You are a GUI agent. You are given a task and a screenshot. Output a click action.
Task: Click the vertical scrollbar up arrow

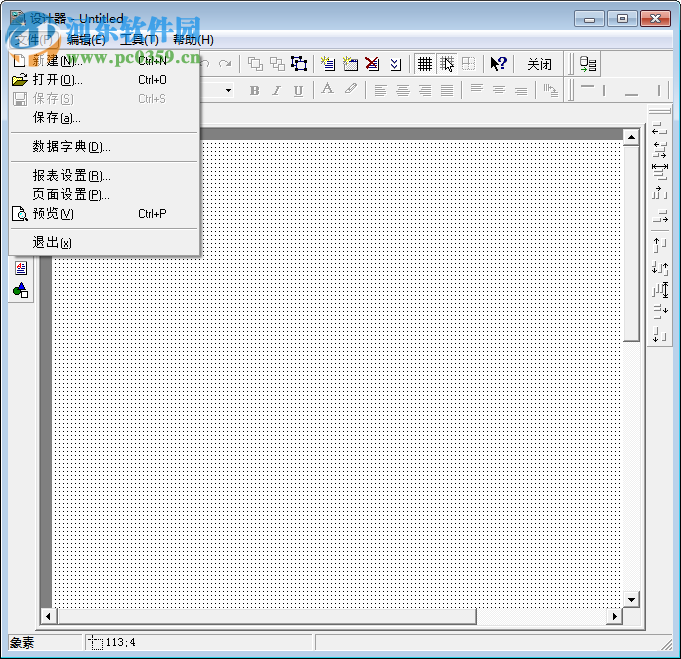click(631, 138)
